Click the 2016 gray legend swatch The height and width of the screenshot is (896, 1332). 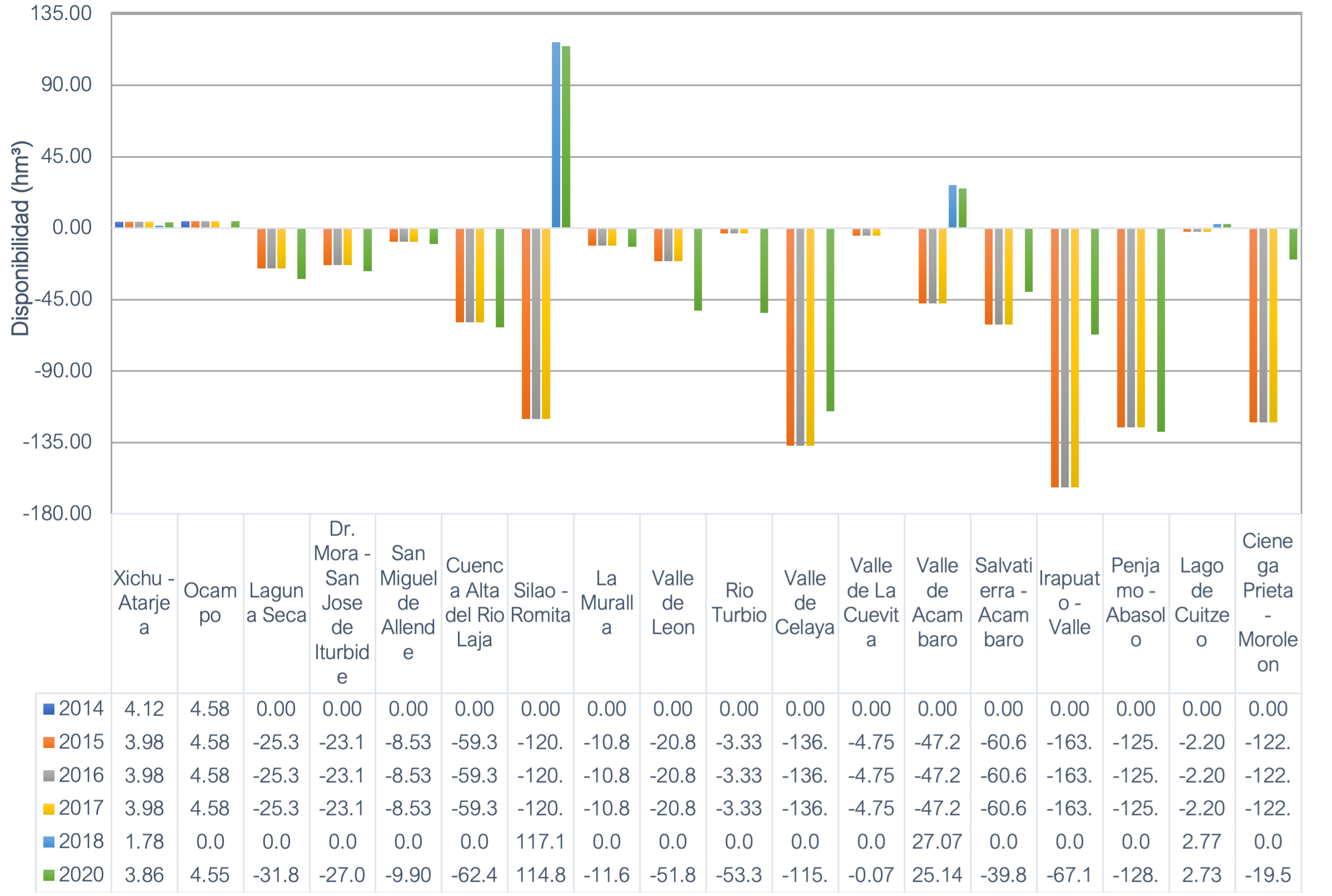coord(49,775)
